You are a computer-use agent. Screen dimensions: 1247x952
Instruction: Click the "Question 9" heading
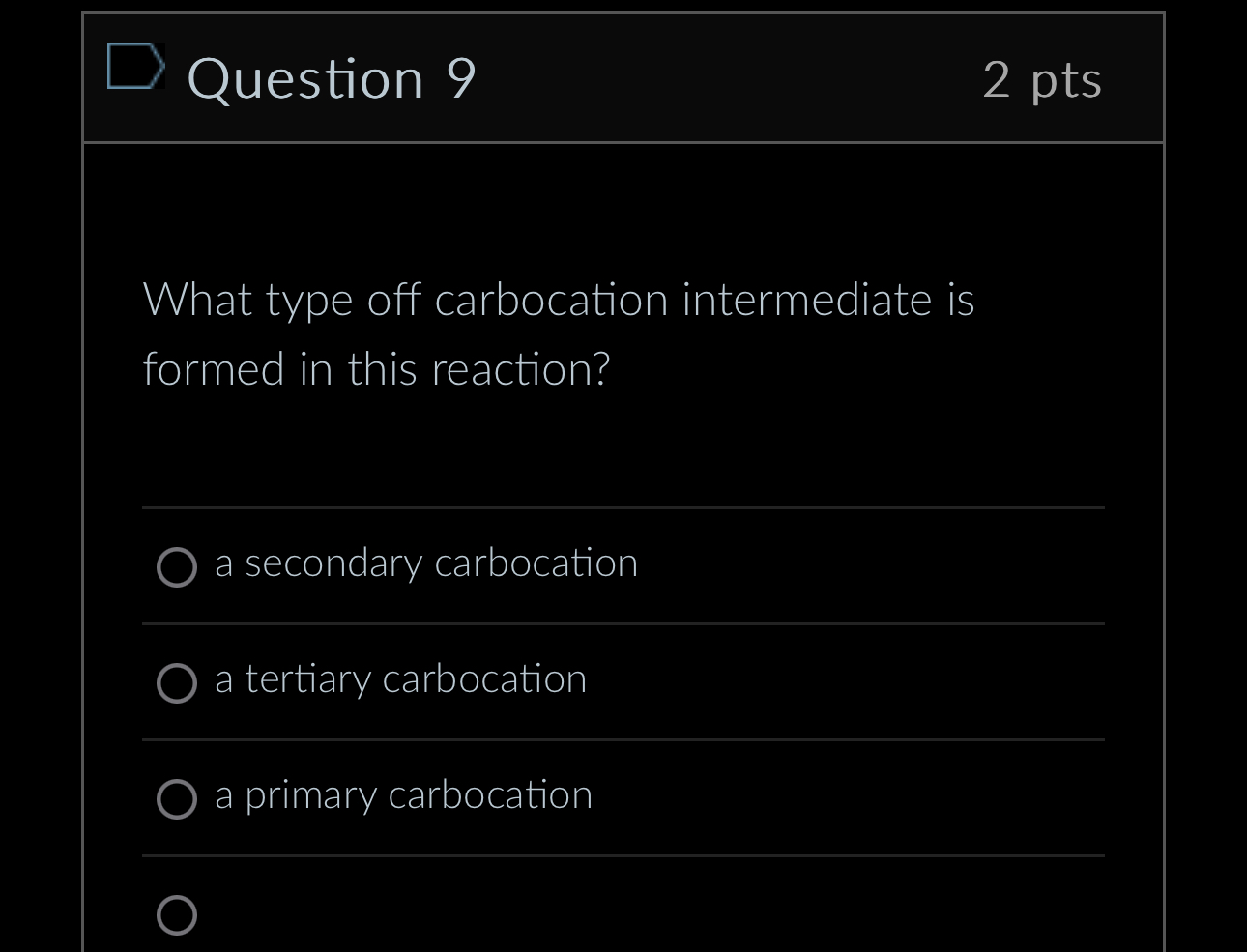tap(332, 79)
